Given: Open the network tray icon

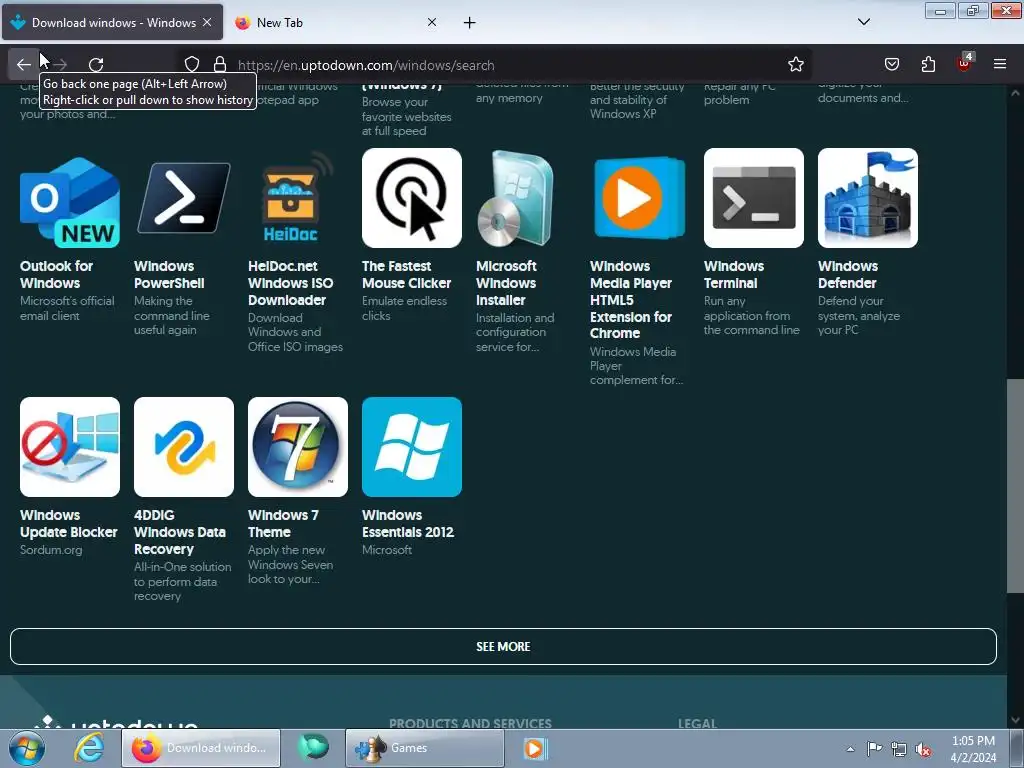Looking at the screenshot, I should point(899,749).
